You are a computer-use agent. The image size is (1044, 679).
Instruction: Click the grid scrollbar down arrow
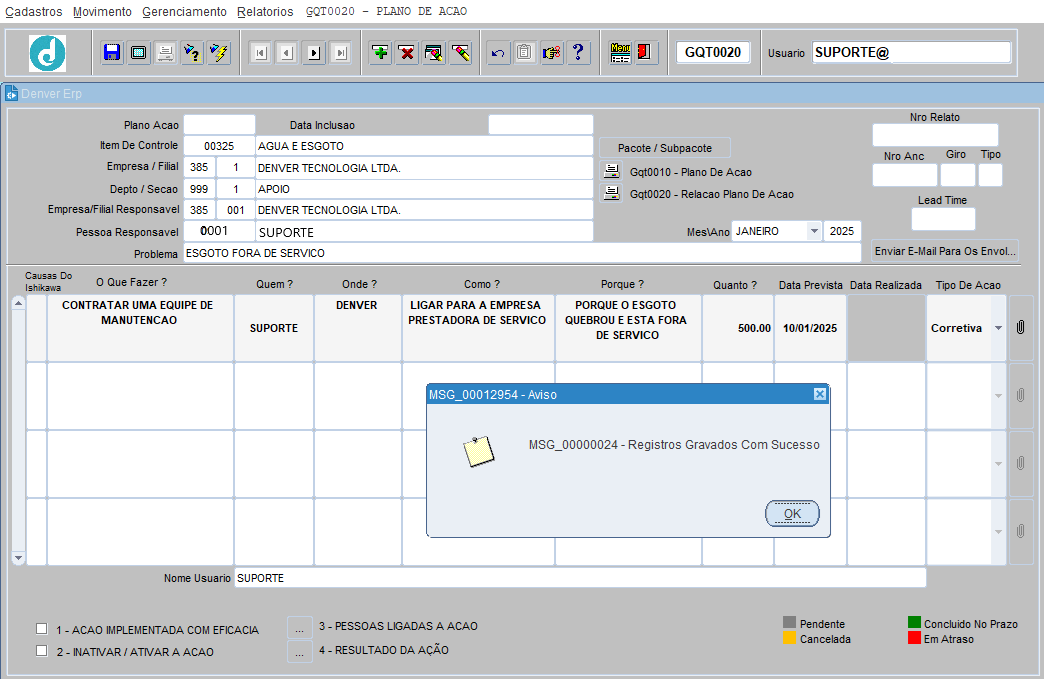[x=19, y=558]
